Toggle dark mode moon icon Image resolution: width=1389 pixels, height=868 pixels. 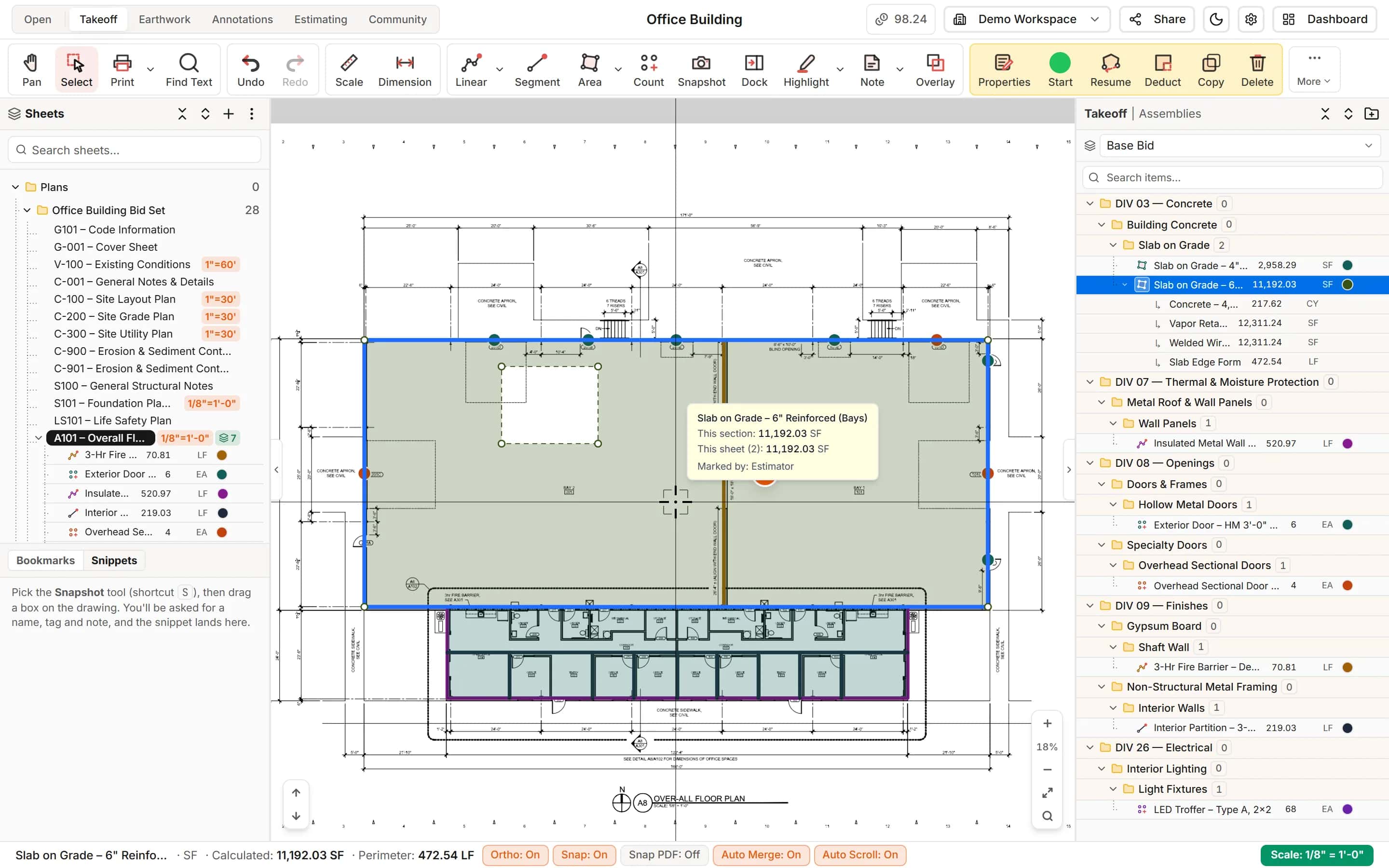1216,19
